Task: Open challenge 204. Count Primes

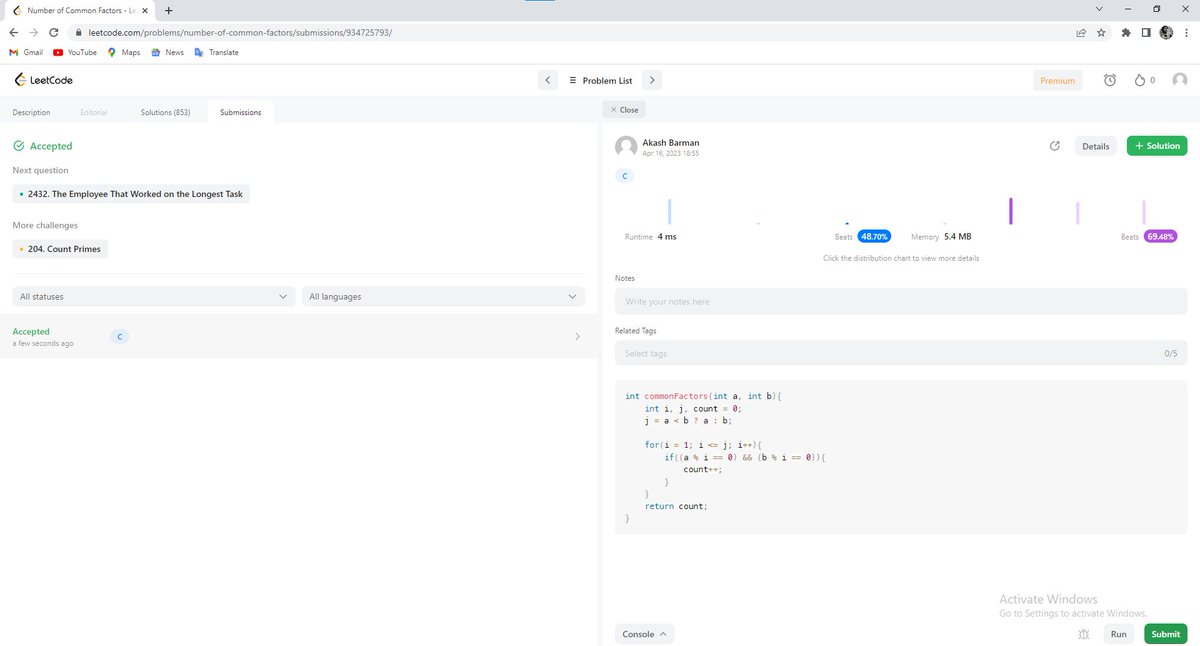Action: tap(60, 249)
